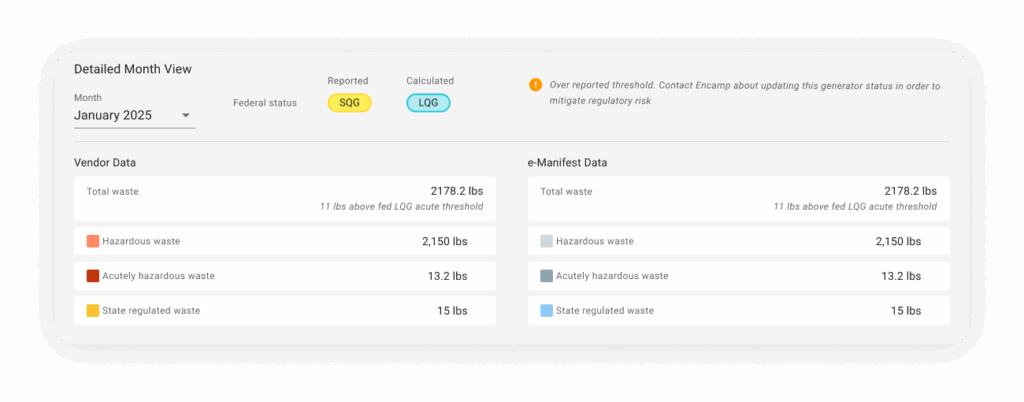Click Vendor Data Acutely hazardous waste label
The image size is (1024, 402).
[x=158, y=276]
